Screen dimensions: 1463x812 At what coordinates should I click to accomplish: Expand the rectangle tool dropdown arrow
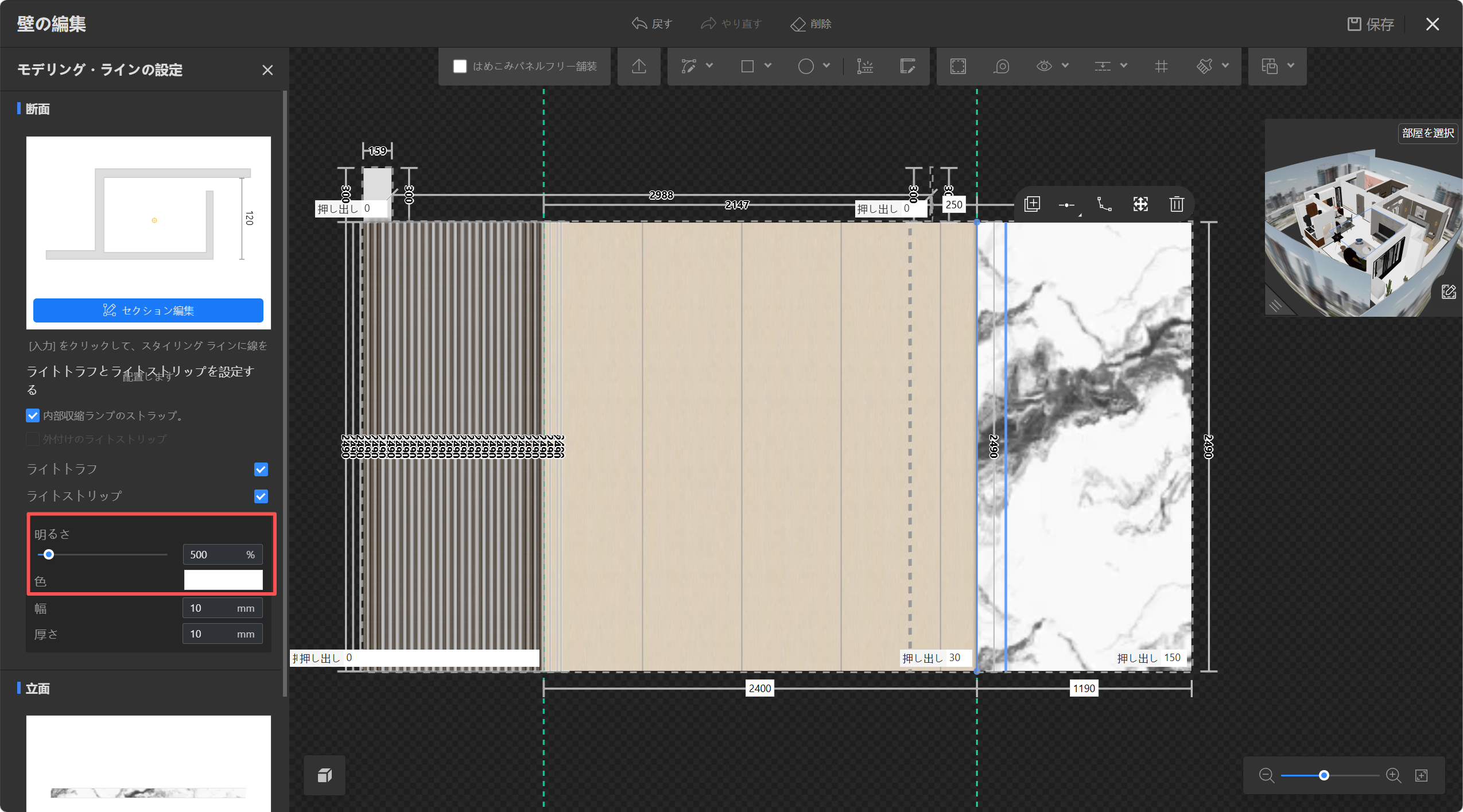768,66
